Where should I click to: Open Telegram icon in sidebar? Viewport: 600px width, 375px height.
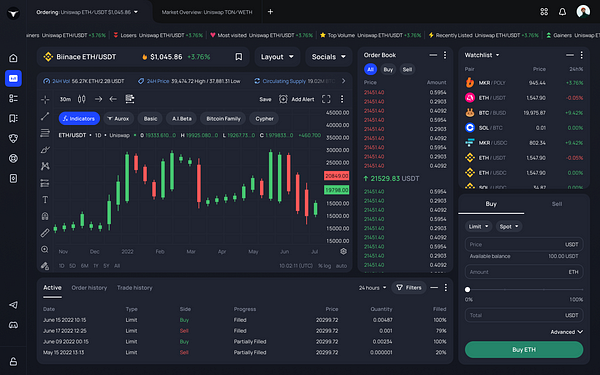click(13, 305)
